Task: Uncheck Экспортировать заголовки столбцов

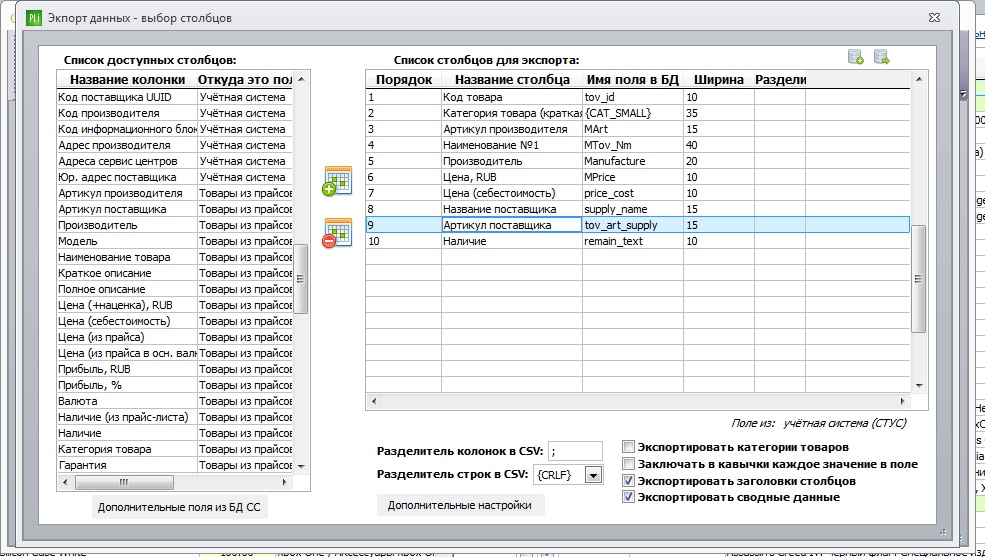Action: pyautogui.click(x=628, y=481)
